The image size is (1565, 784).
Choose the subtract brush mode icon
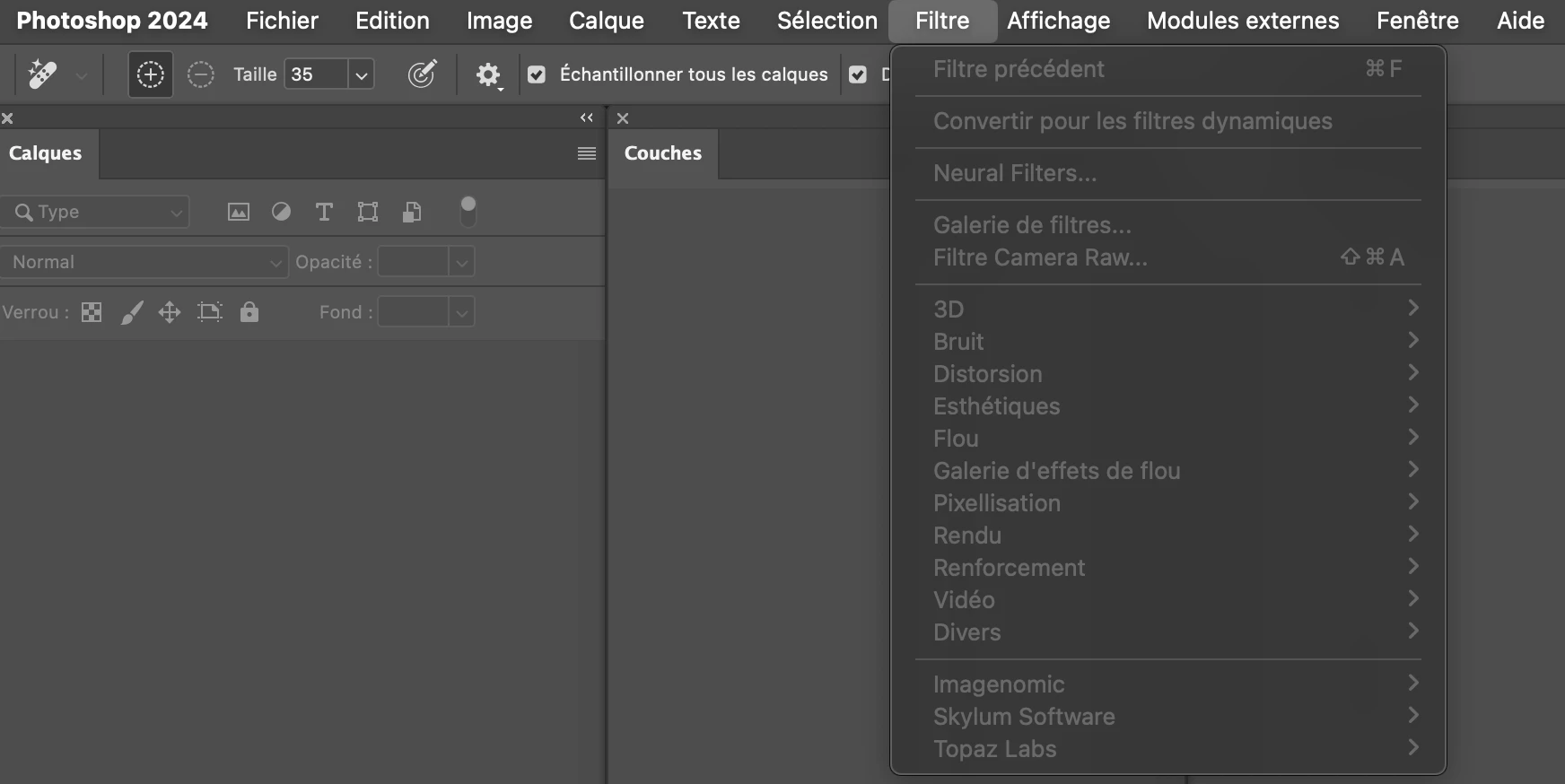pos(200,74)
